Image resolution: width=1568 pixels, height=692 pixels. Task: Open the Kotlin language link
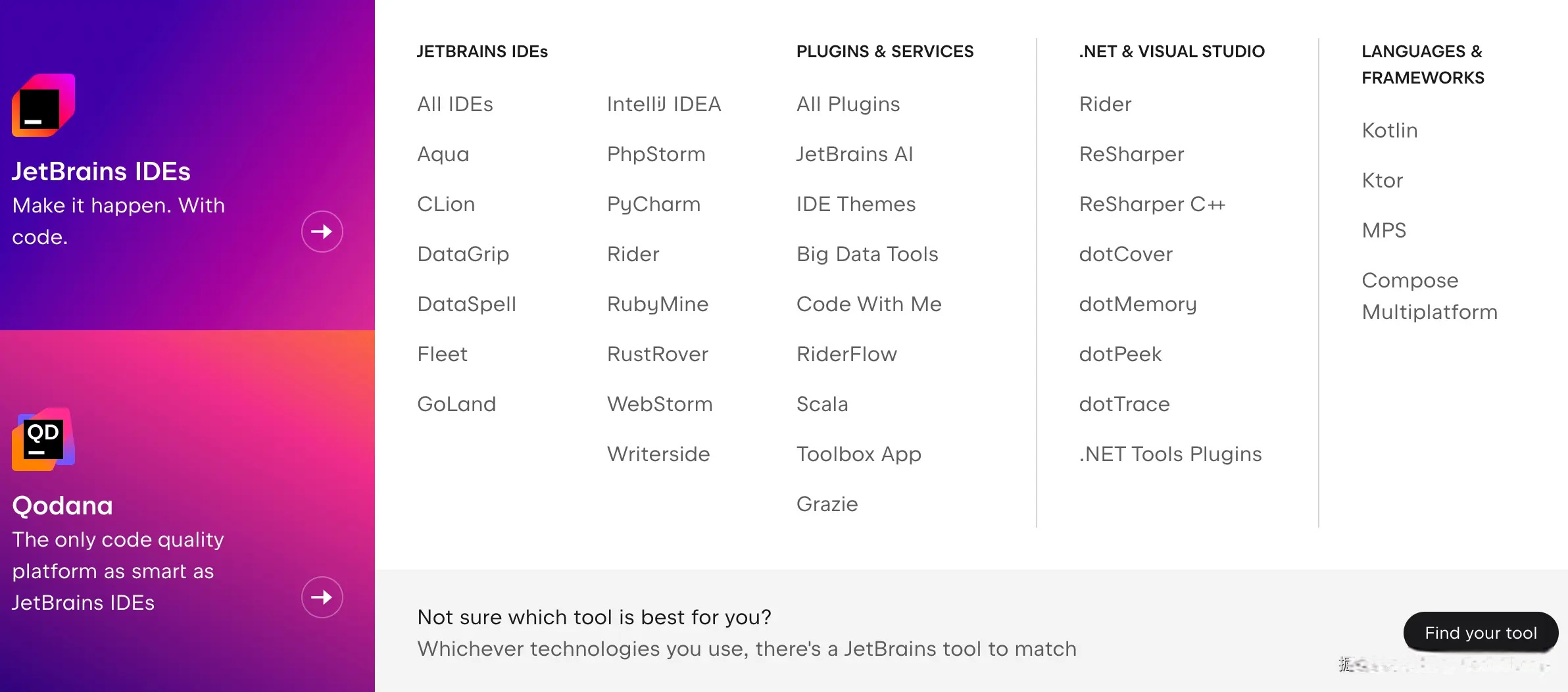coord(1389,130)
